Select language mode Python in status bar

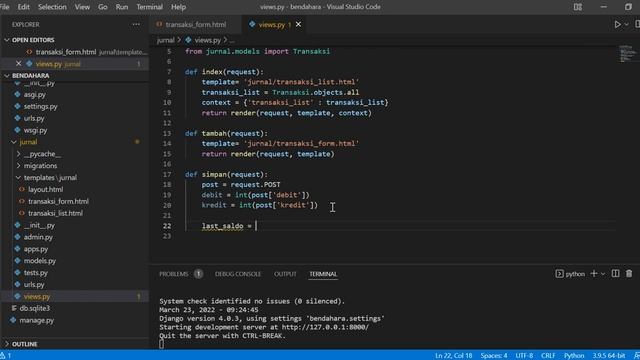coord(574,356)
